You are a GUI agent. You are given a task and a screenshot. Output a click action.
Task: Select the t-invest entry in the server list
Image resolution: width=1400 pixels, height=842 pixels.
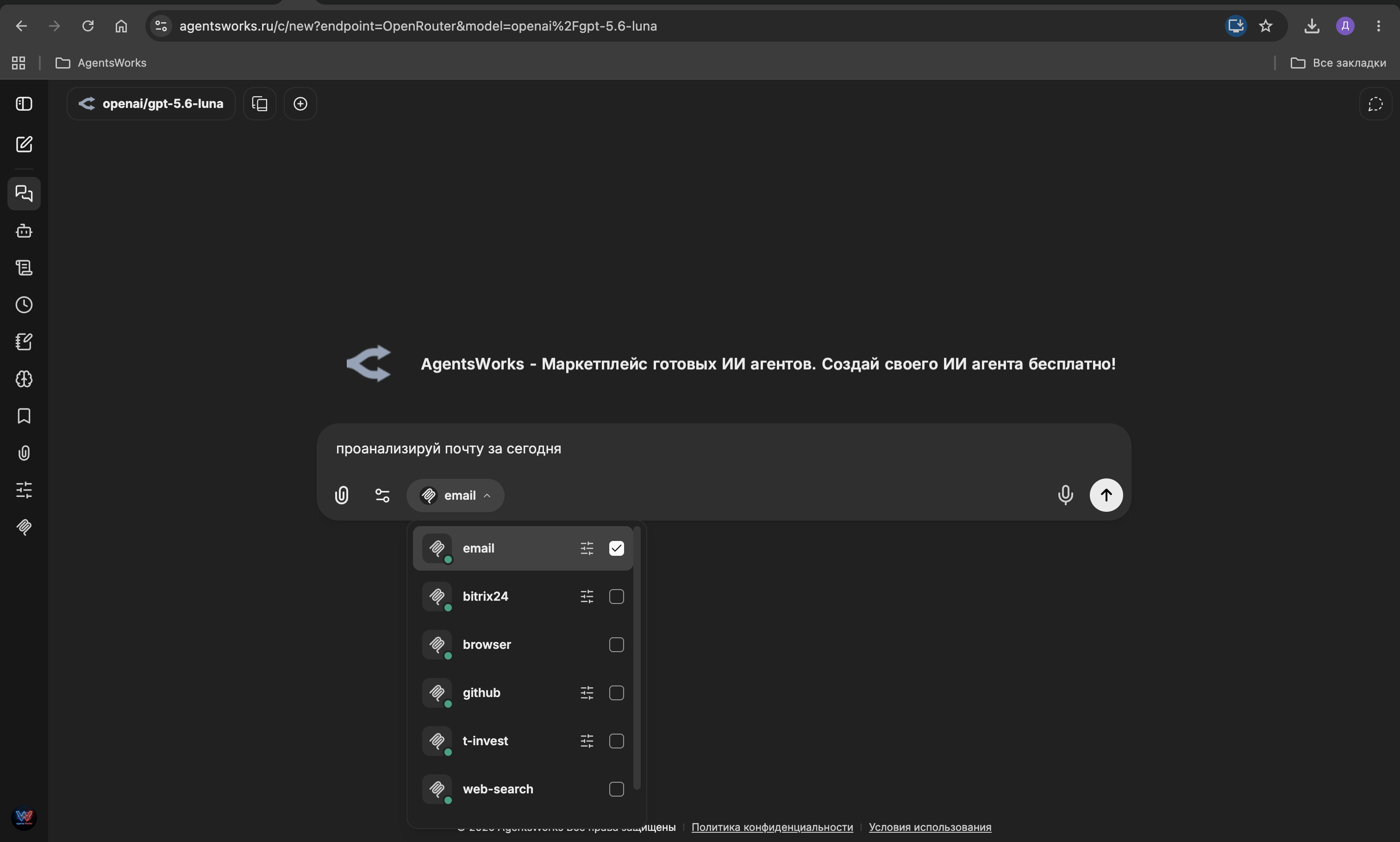click(523, 741)
